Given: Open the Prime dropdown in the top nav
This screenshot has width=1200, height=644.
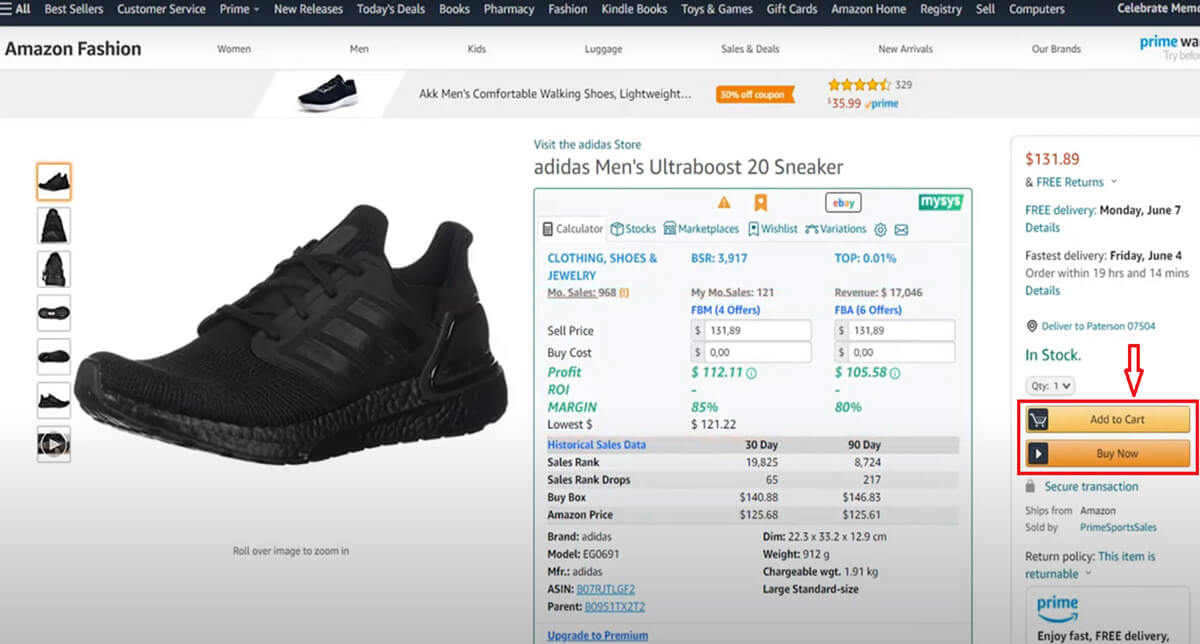Looking at the screenshot, I should [x=238, y=9].
